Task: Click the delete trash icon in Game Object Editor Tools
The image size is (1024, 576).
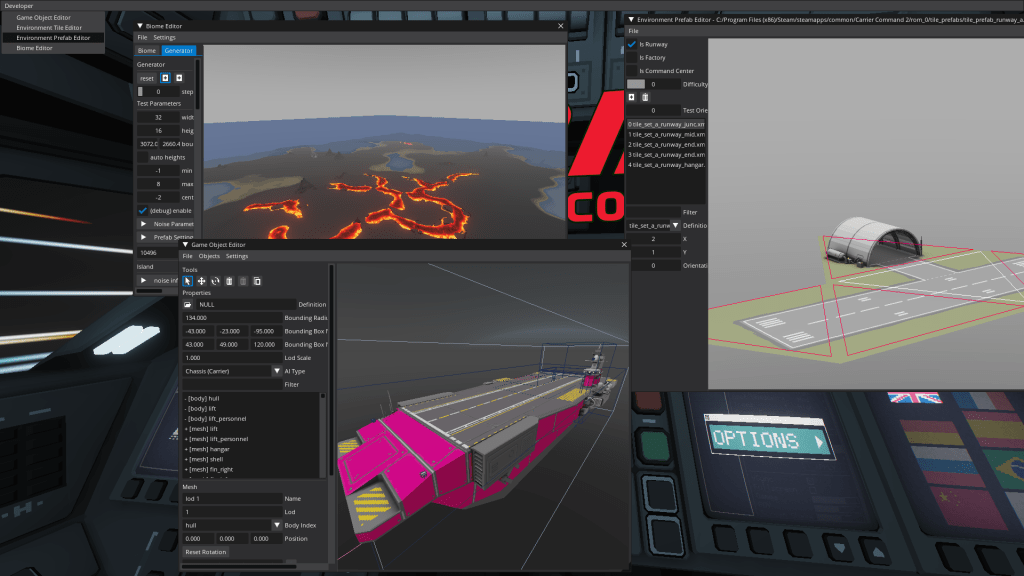Action: pos(229,281)
